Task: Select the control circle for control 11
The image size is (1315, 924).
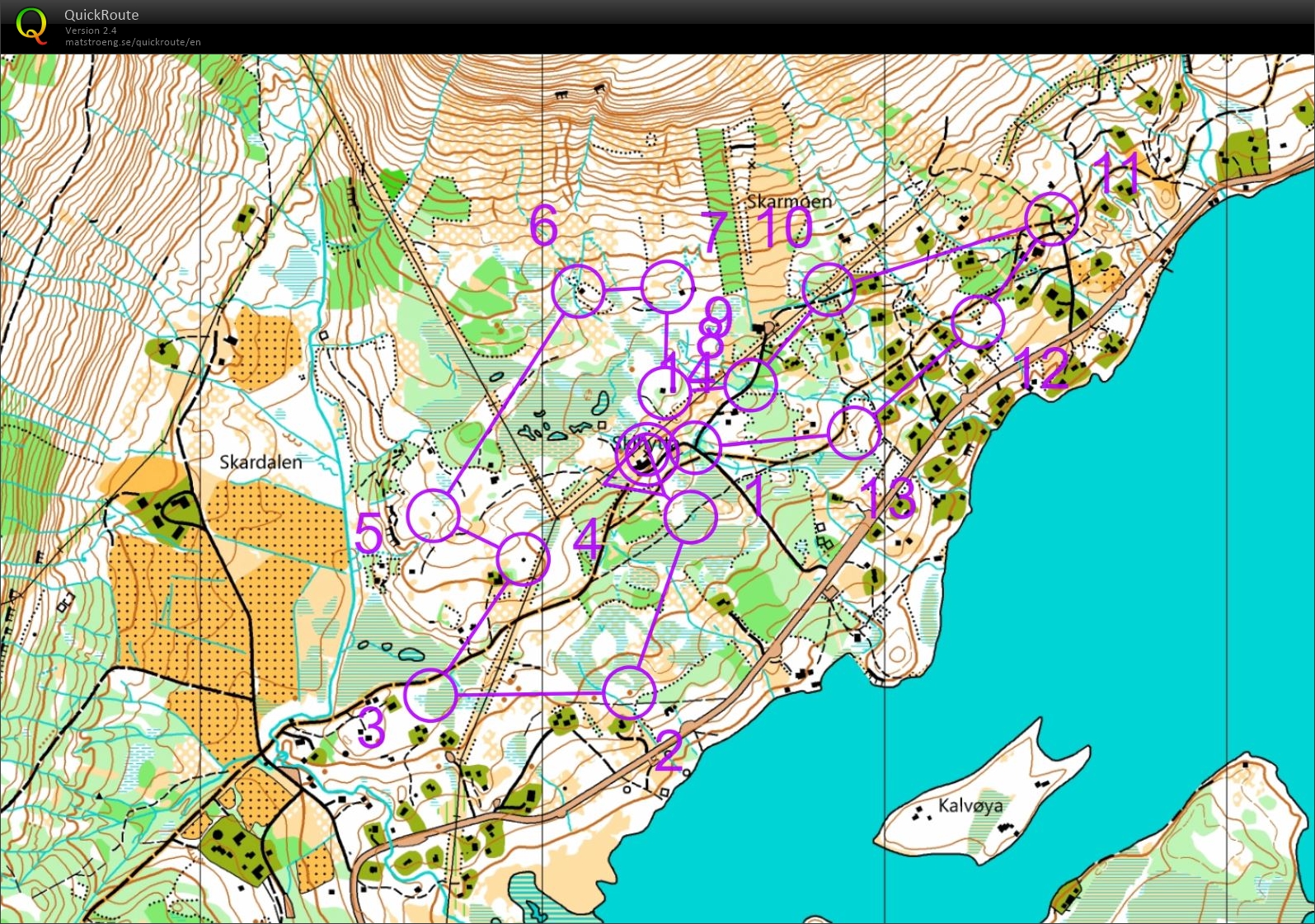Action: pos(1051,218)
